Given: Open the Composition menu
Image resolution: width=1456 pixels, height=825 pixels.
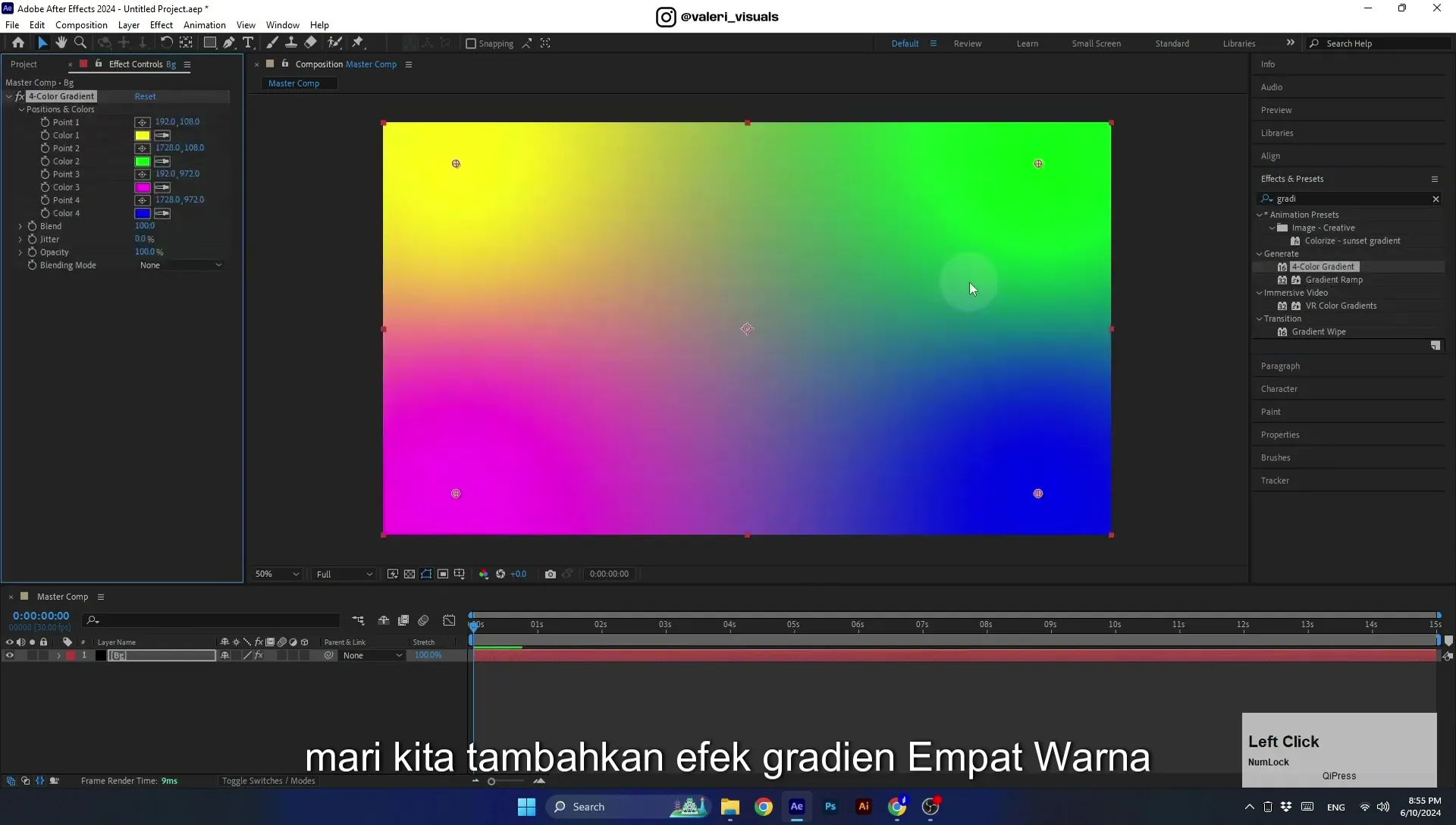Looking at the screenshot, I should coord(81,24).
